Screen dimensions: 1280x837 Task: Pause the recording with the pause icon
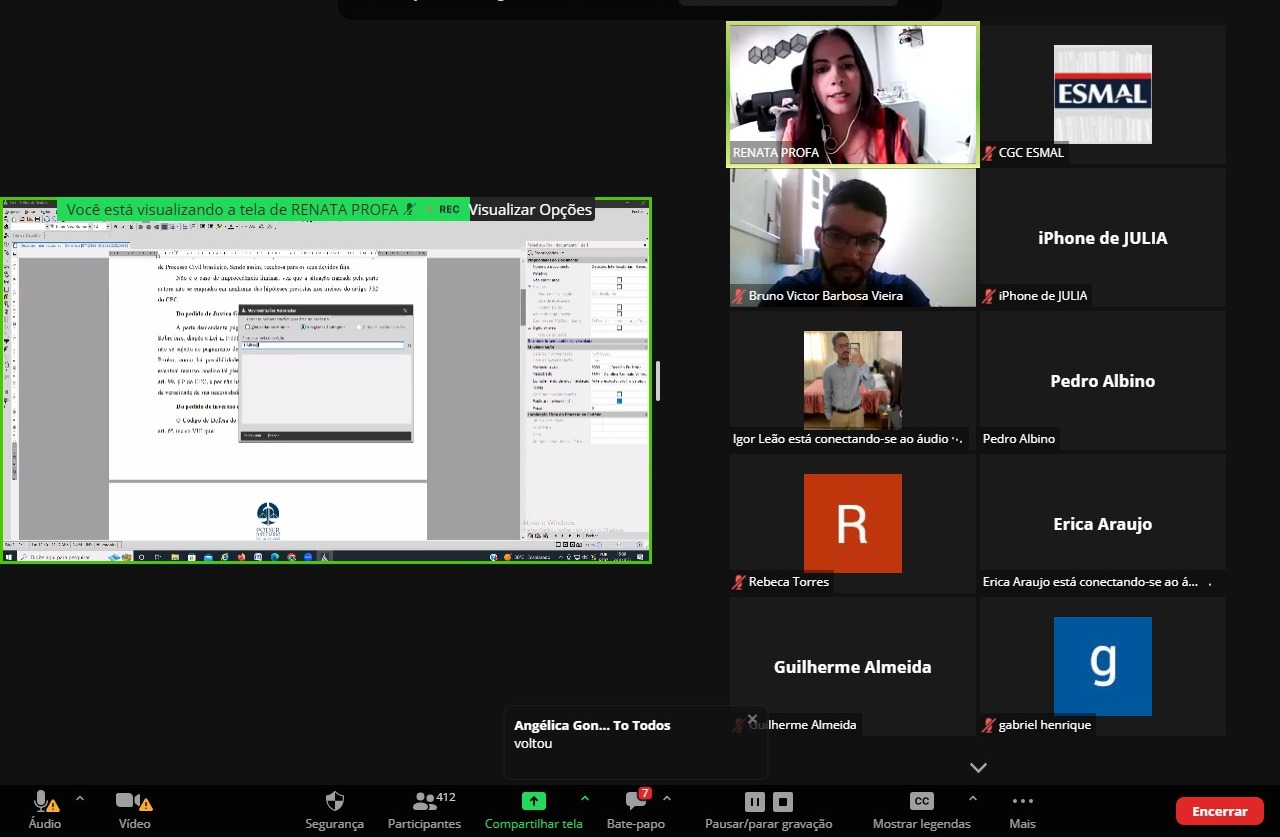(755, 801)
